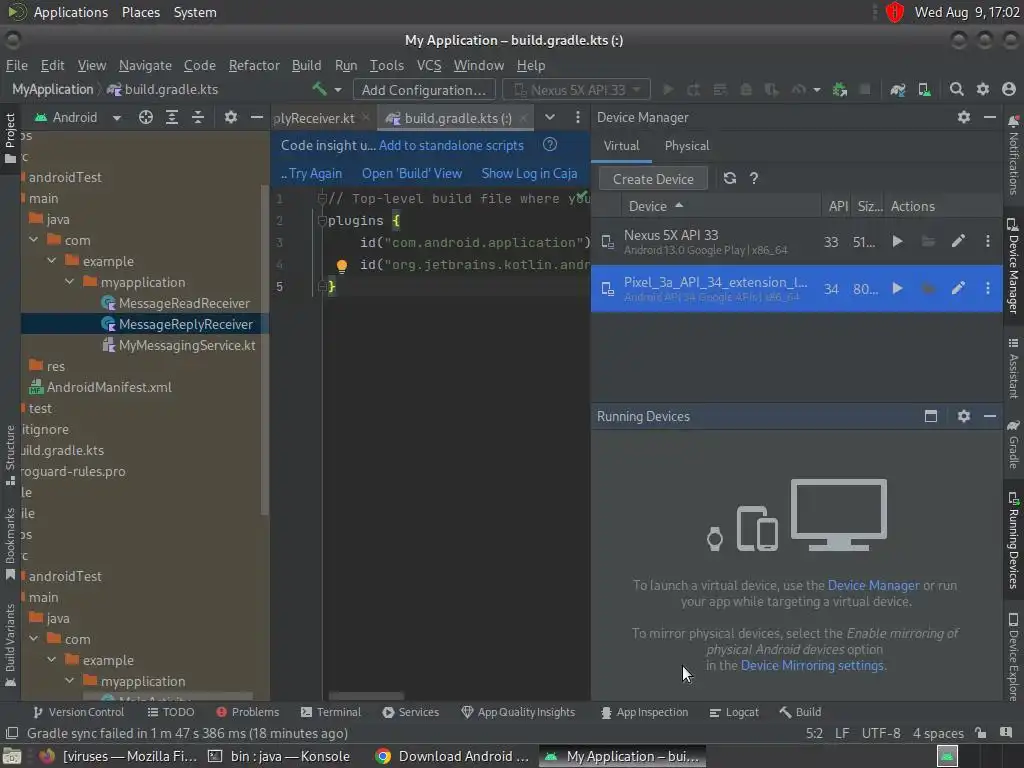Open Running Devices settings gear
This screenshot has height=768, width=1024.
point(964,416)
